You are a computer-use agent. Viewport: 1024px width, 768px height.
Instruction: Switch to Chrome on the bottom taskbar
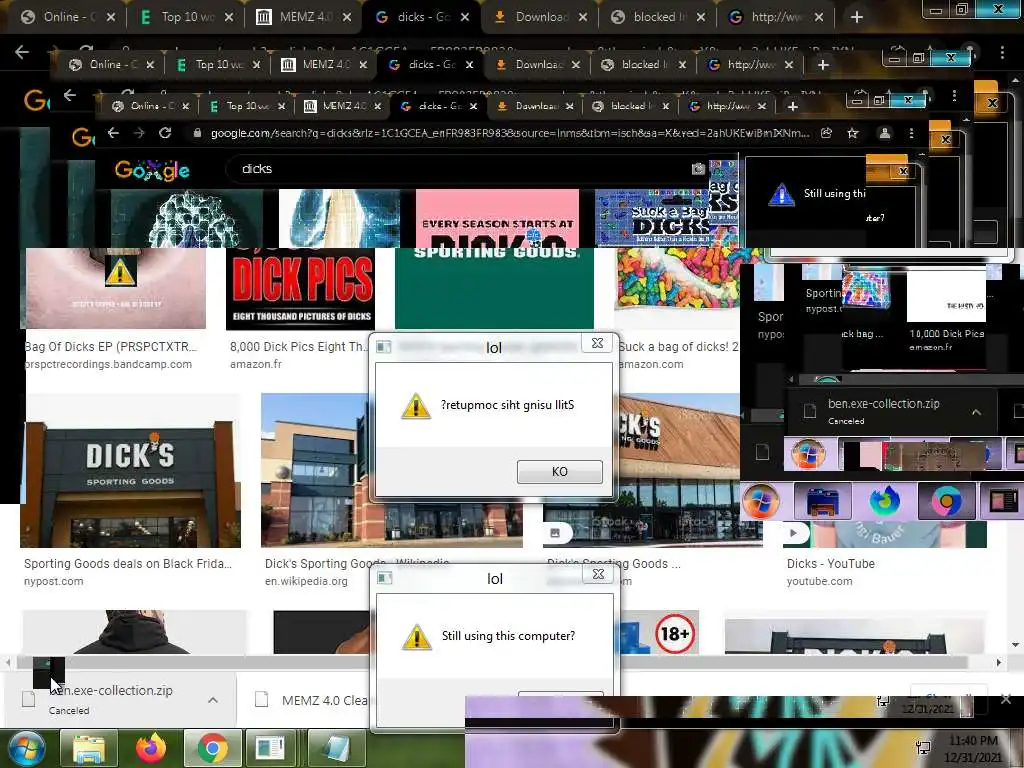coord(212,748)
